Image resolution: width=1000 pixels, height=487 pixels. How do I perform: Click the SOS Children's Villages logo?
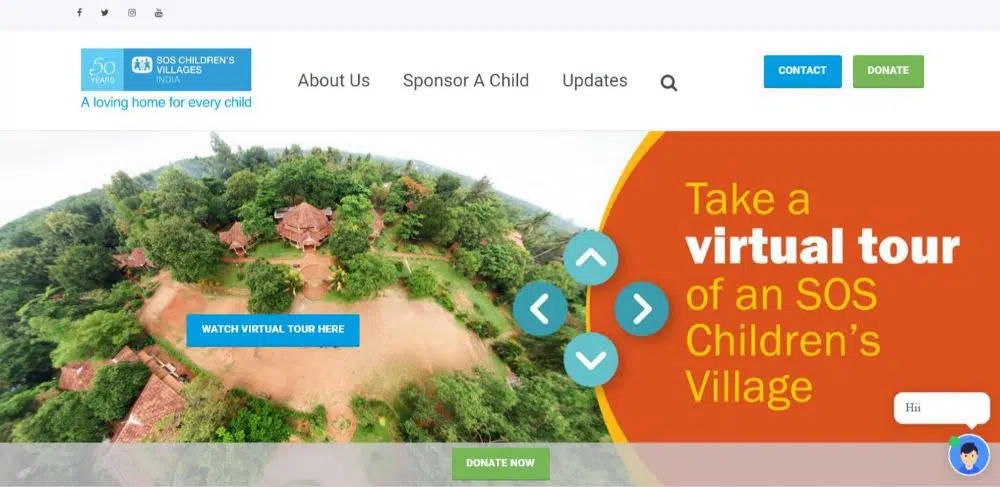tap(166, 69)
